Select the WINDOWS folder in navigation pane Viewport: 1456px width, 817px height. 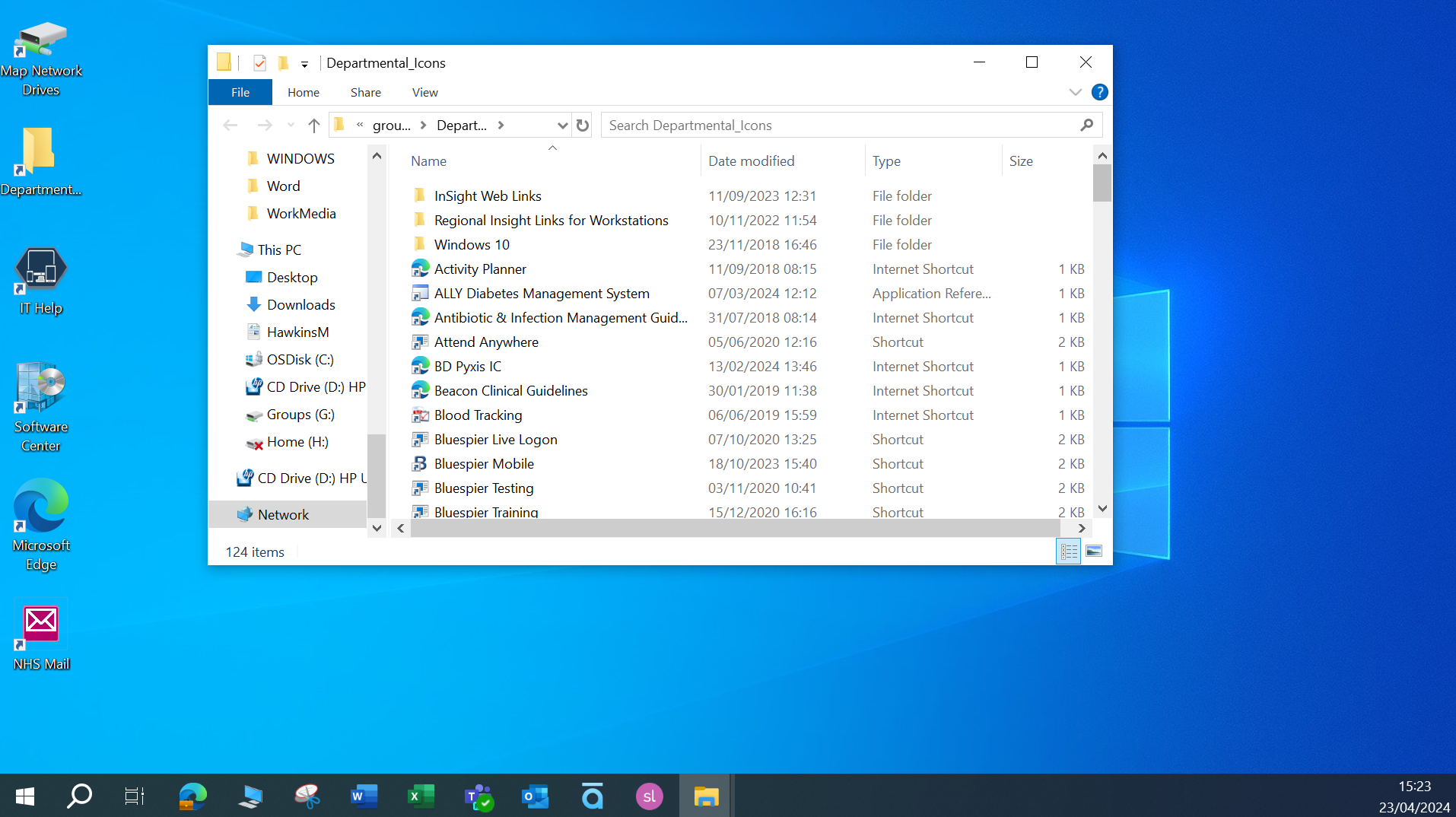(300, 159)
